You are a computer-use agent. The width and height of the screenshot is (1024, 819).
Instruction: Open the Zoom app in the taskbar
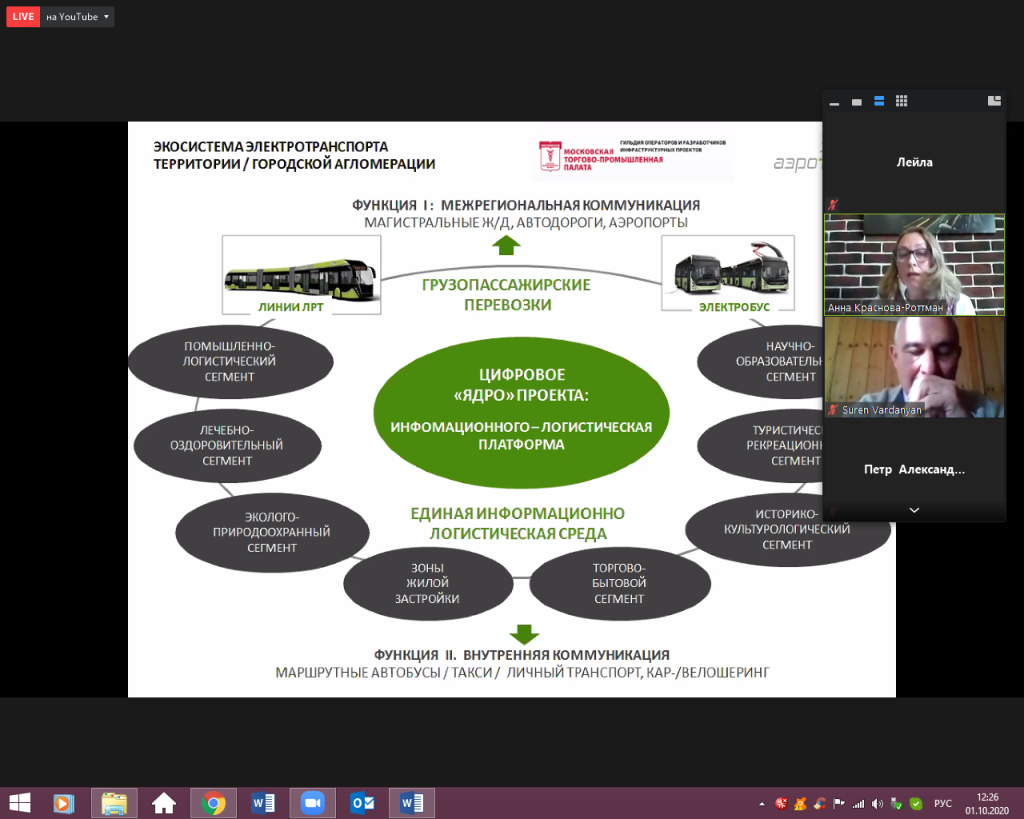[x=312, y=803]
